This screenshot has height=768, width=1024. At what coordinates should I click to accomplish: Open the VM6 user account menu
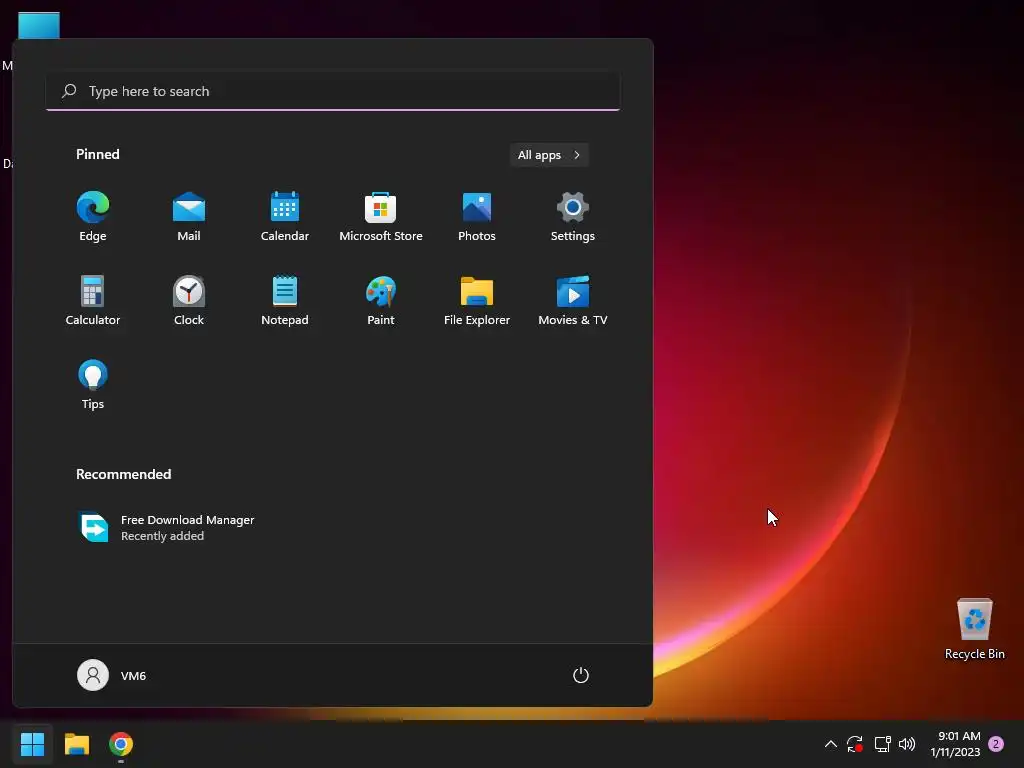(x=112, y=675)
